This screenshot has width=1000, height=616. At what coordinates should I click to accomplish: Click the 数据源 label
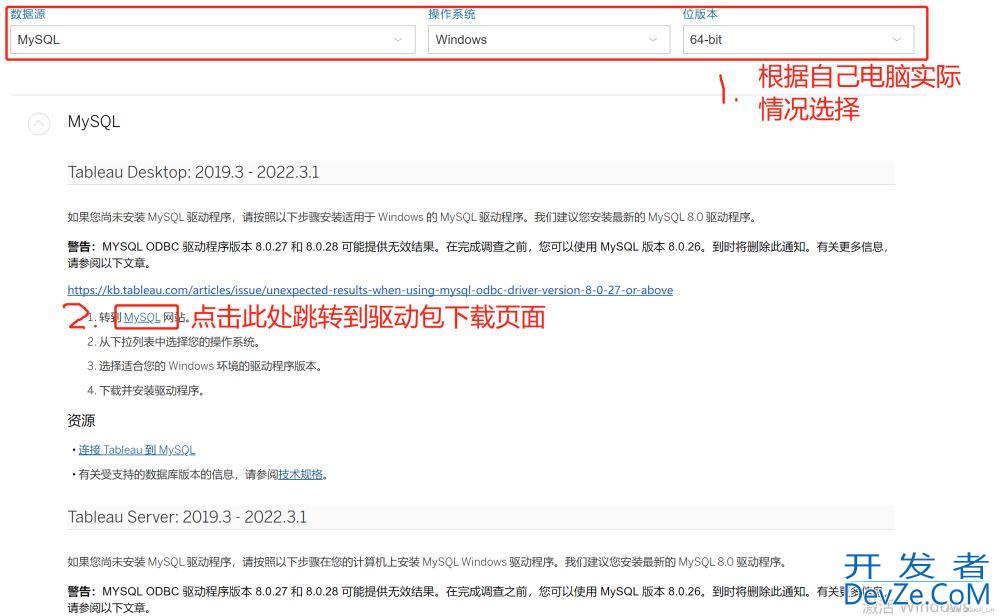click(27, 14)
